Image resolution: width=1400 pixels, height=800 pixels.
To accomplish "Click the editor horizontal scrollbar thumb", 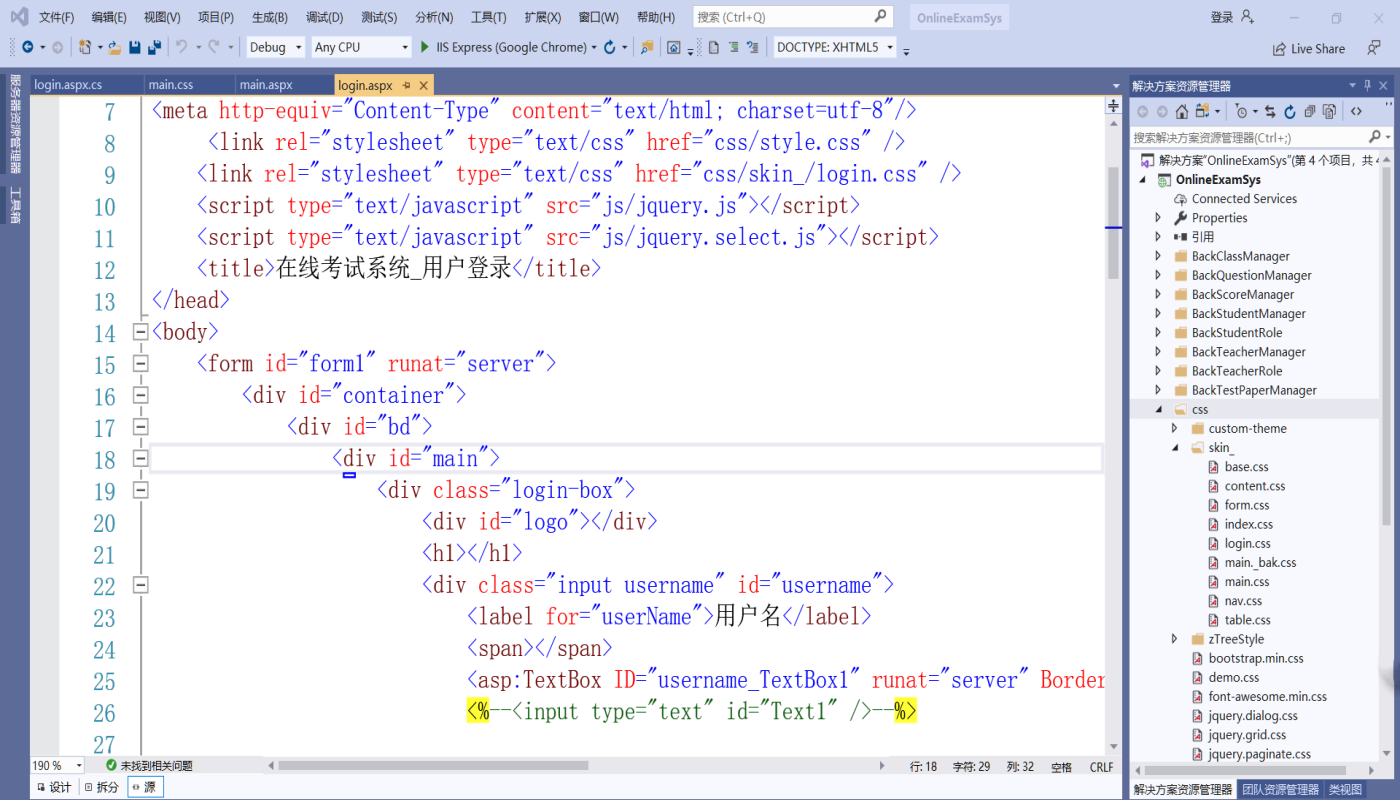I will [433, 766].
